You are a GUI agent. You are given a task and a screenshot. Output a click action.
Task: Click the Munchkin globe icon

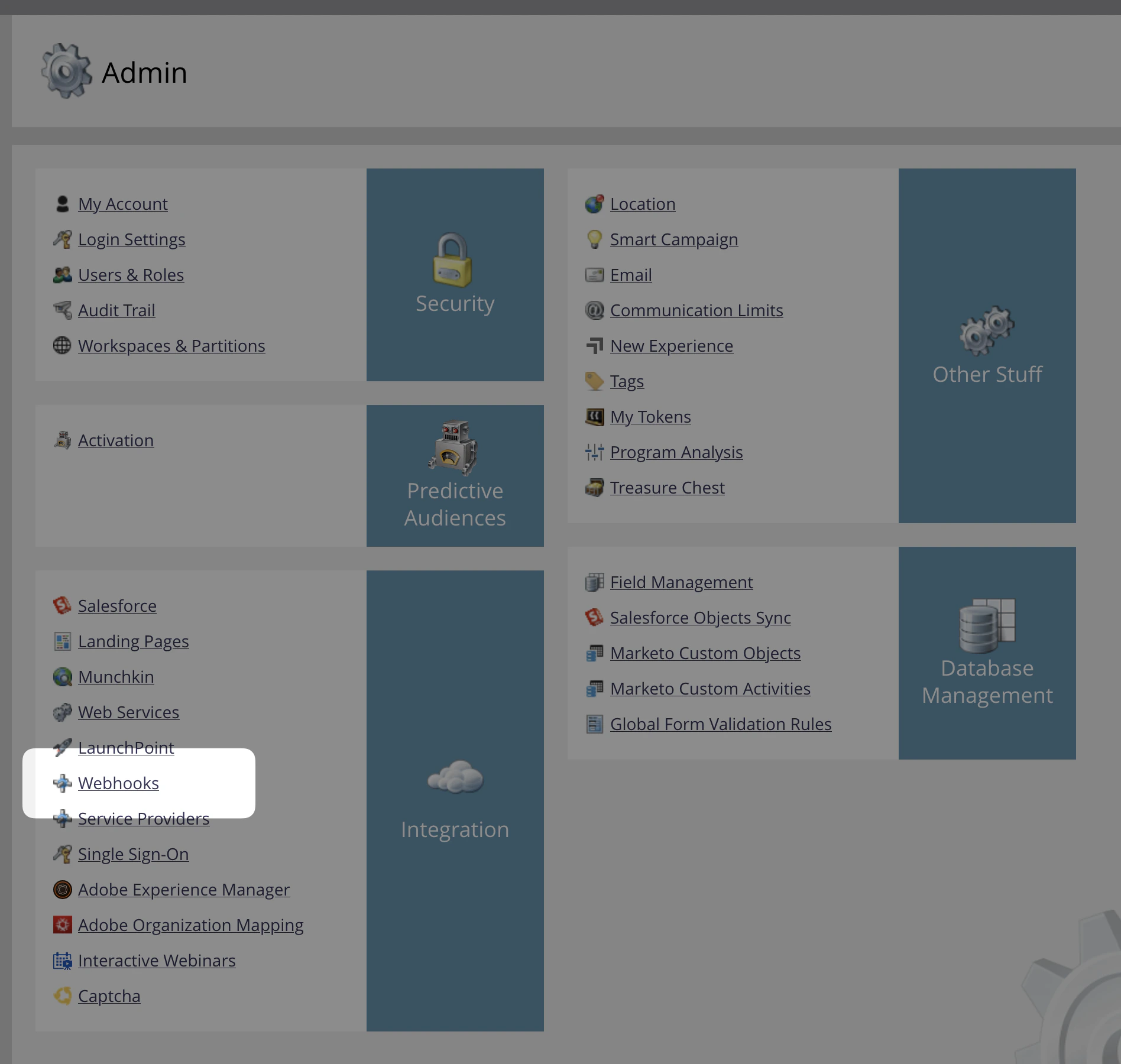point(62,677)
